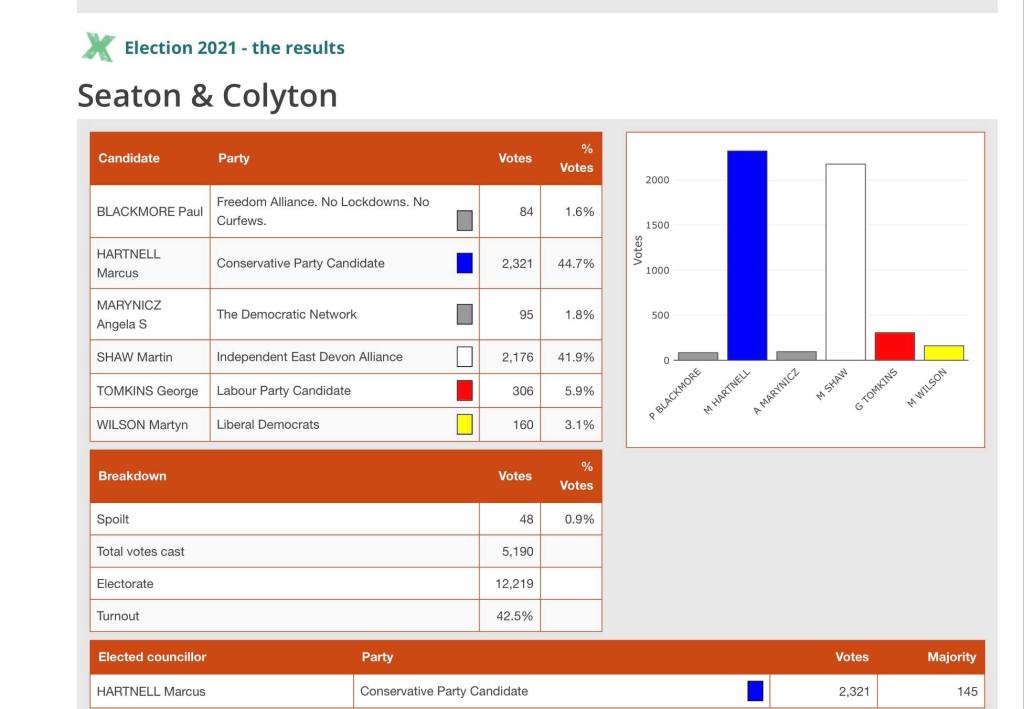Click the blue swatch in Elected councillor row
This screenshot has width=1024, height=709.
click(x=755, y=691)
